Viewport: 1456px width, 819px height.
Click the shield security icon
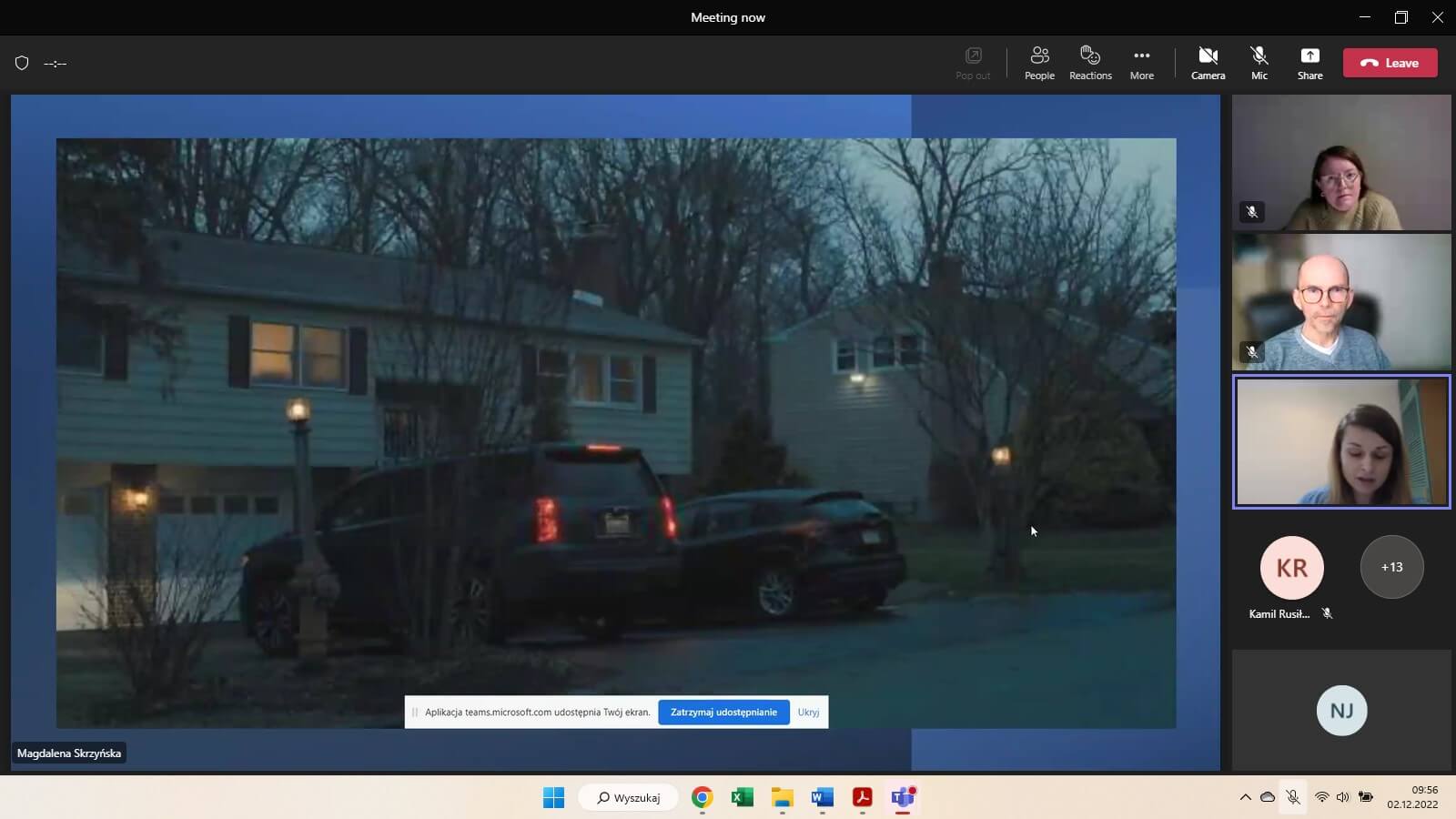click(x=22, y=63)
